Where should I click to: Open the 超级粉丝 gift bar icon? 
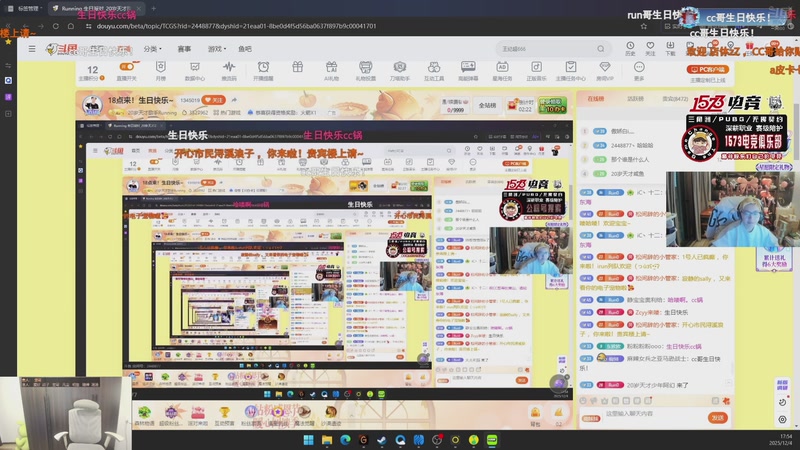point(171,415)
